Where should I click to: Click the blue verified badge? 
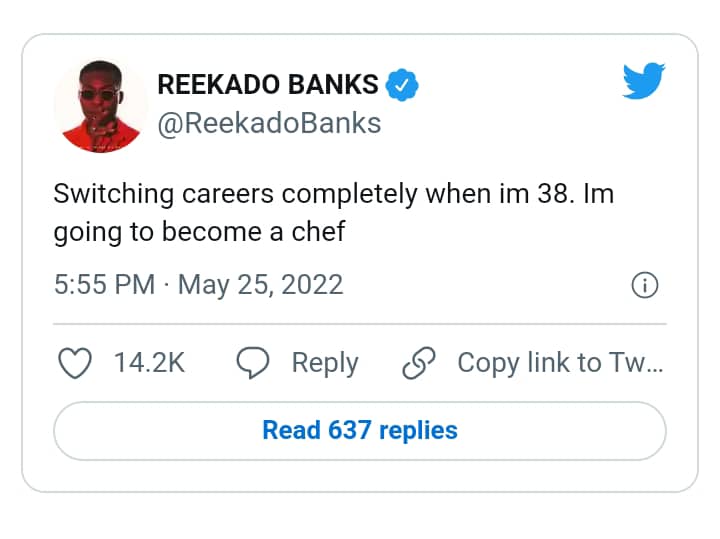402,85
